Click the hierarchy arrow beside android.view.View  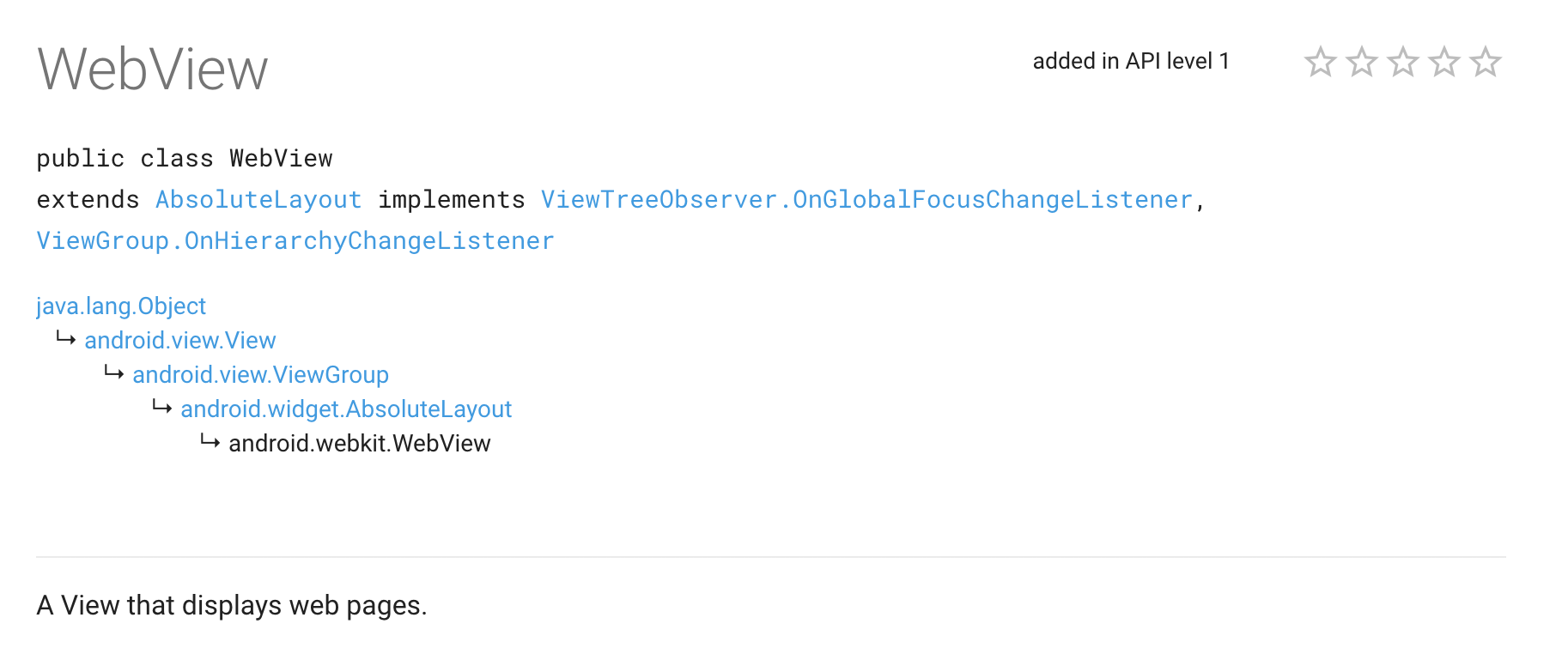tap(66, 338)
